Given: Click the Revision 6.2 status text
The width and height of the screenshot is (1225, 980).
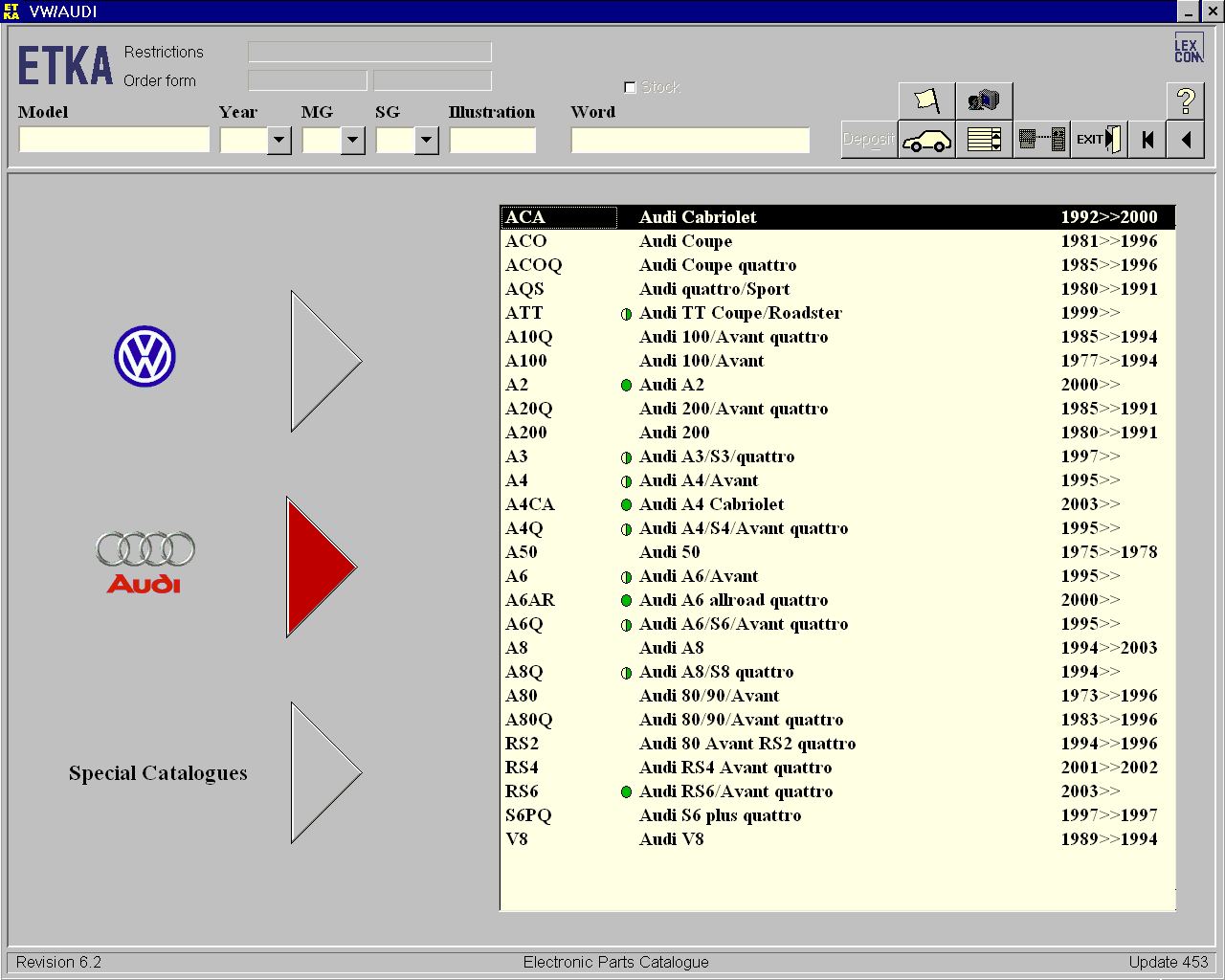Looking at the screenshot, I should [58, 962].
